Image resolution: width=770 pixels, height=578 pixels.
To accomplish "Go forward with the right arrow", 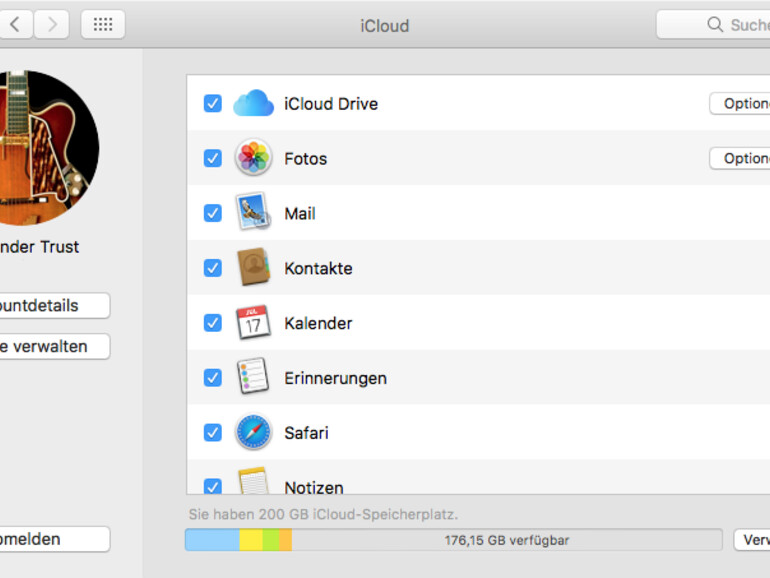I will coord(52,24).
